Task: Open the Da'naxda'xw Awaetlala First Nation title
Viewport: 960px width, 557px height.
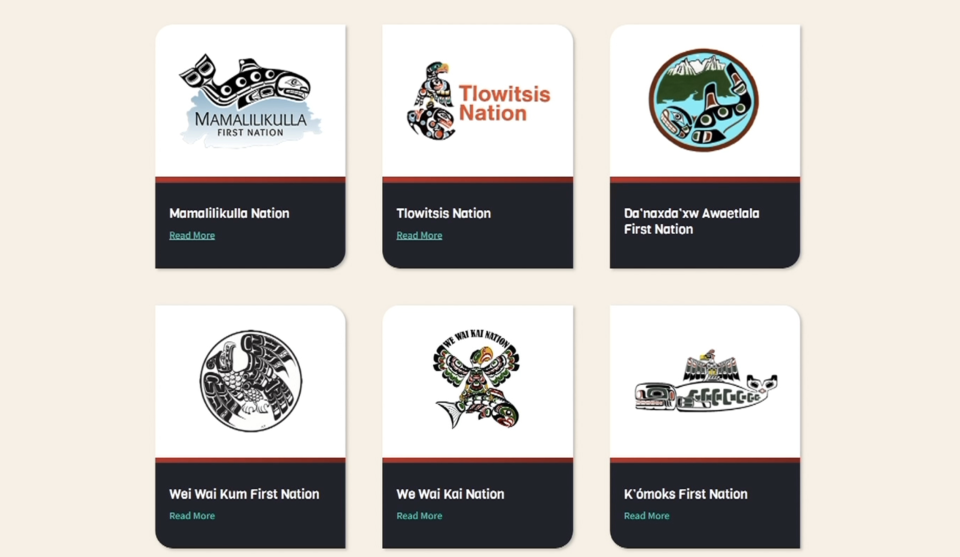Action: pos(691,221)
